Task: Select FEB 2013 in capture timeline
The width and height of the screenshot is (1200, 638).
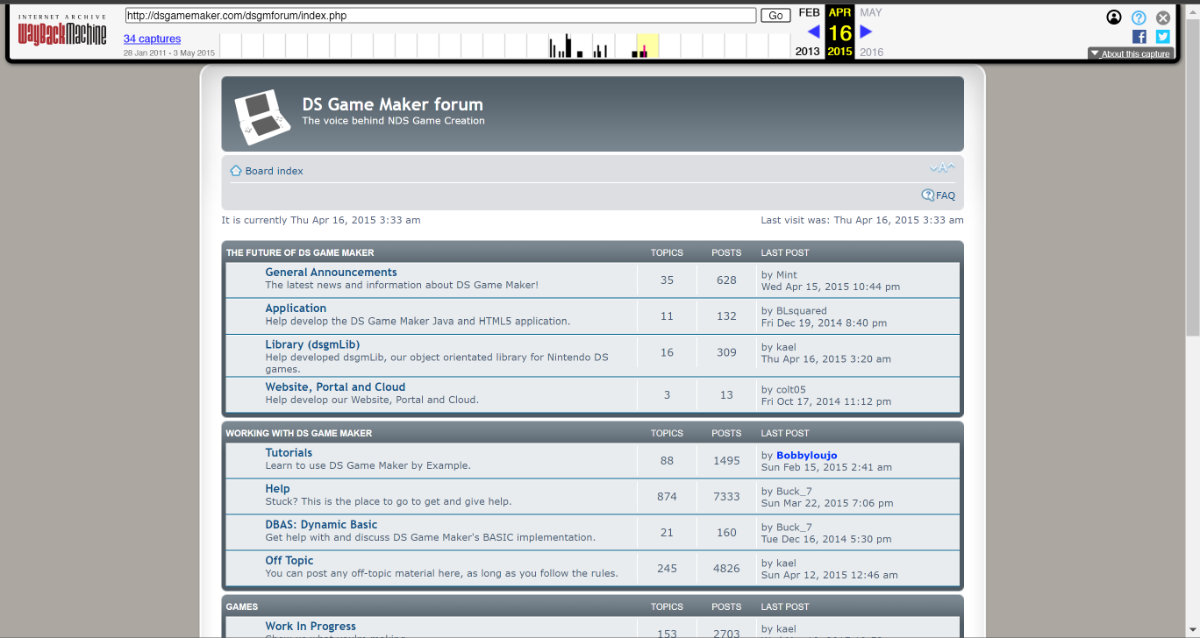Action: 808,13
